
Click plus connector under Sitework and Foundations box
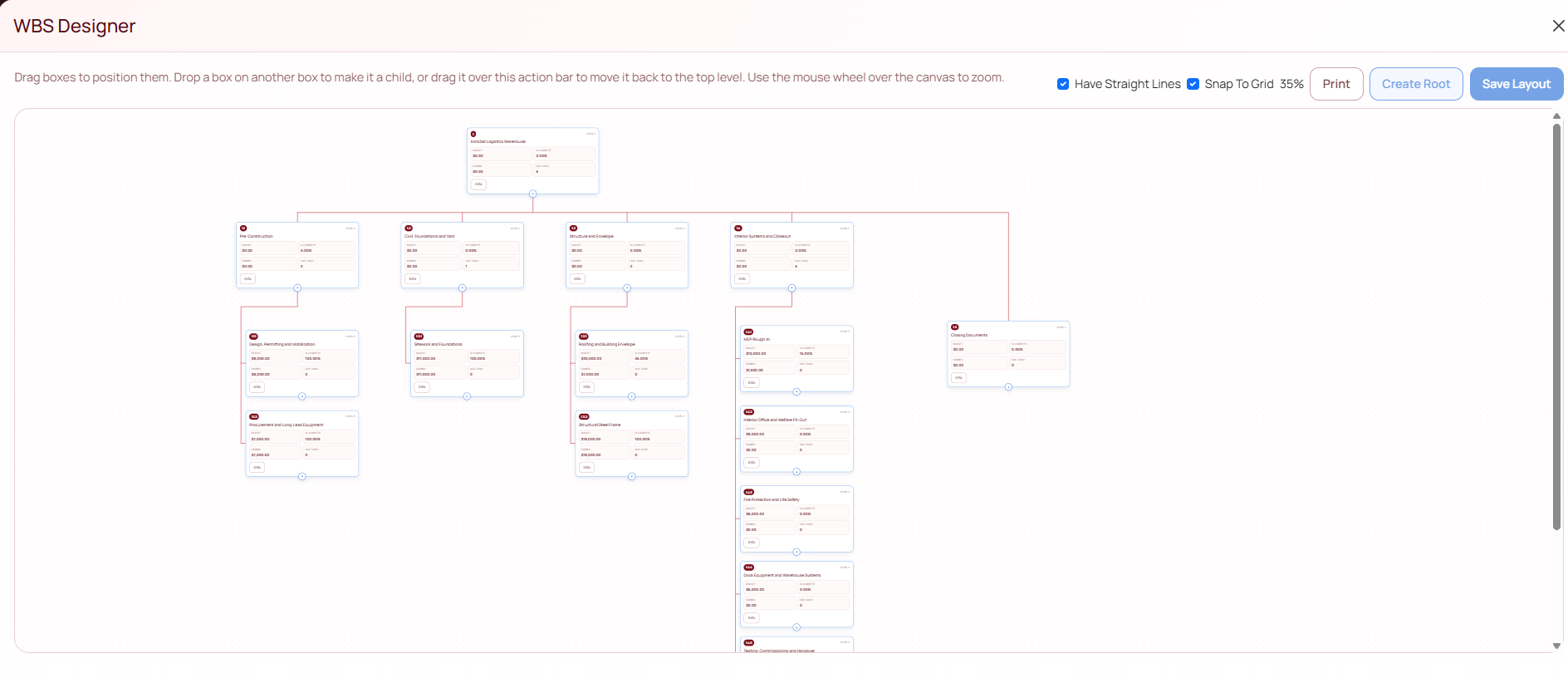(x=467, y=396)
